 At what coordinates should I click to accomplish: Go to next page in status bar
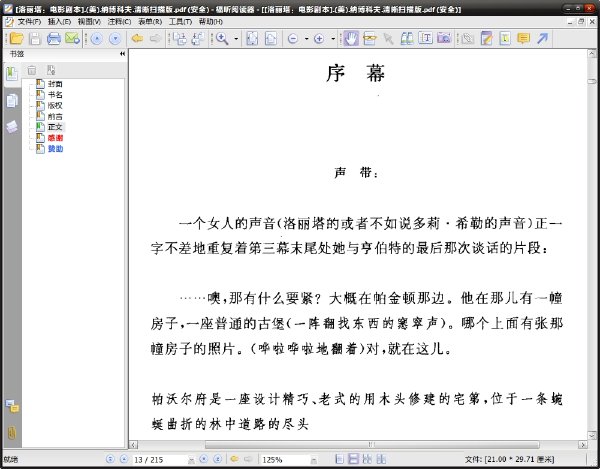[x=204, y=459]
